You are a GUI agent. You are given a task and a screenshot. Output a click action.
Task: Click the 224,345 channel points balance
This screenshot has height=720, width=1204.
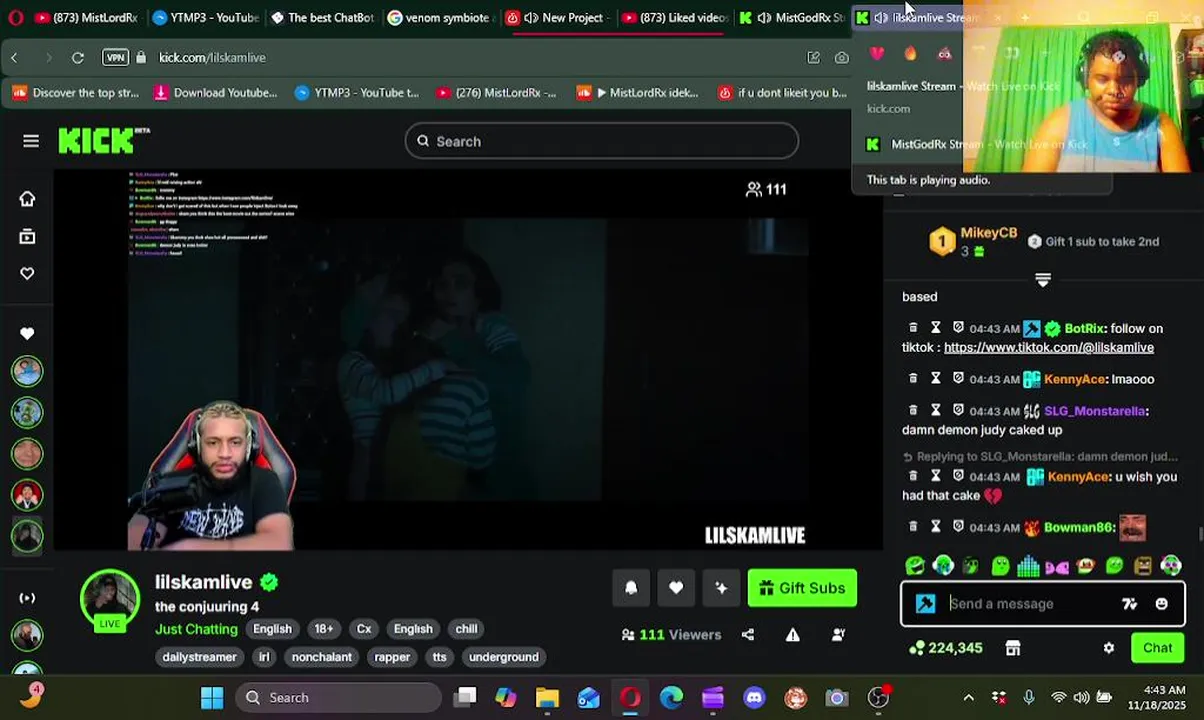click(946, 648)
